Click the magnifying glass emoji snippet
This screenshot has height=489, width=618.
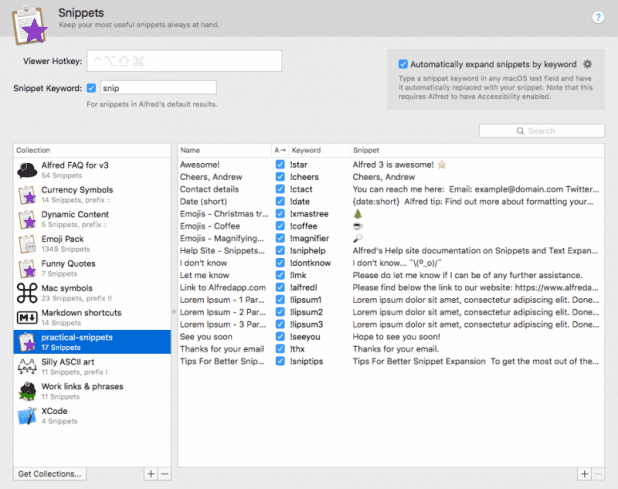[357, 238]
